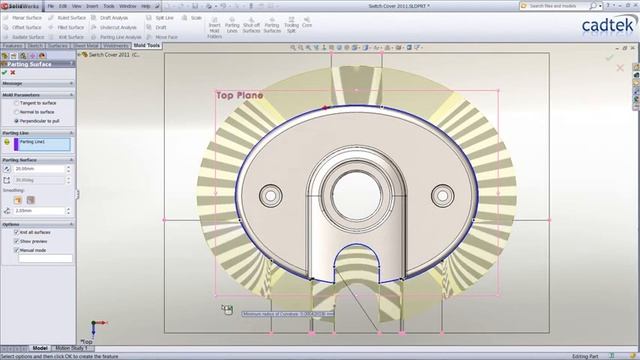Switch to the Sheet Metal tab
Image resolution: width=640 pixels, height=360 pixels.
tap(86, 46)
